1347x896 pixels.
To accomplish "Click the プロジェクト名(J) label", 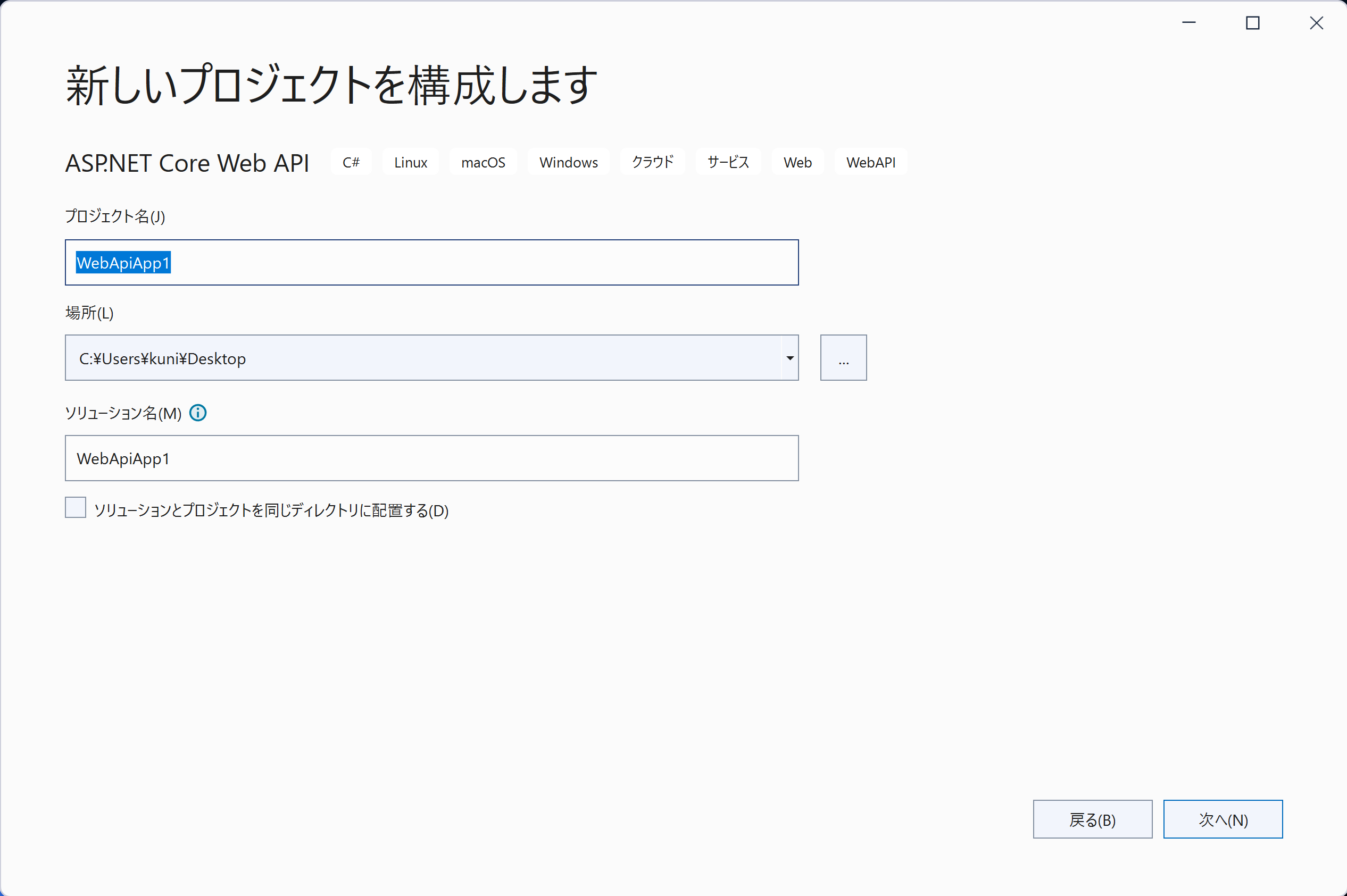I will [x=115, y=216].
